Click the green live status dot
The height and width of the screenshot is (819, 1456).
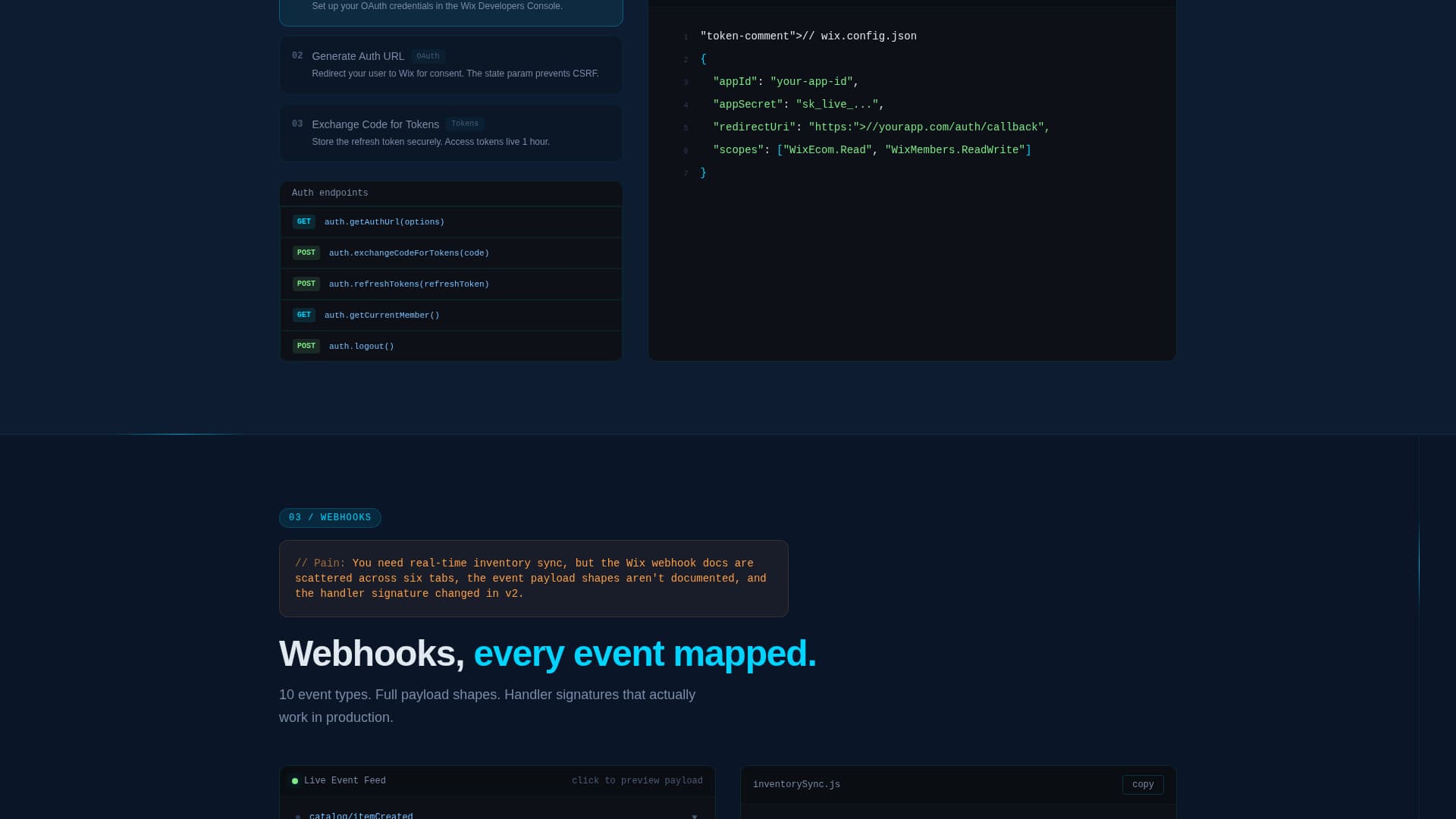pyautogui.click(x=295, y=781)
